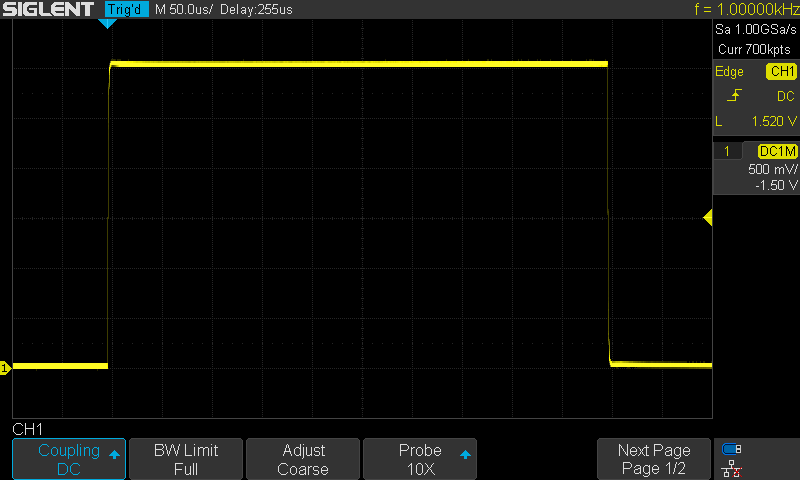Click the Trig'd status indicator
This screenshot has width=800, height=480.
pyautogui.click(x=127, y=9)
